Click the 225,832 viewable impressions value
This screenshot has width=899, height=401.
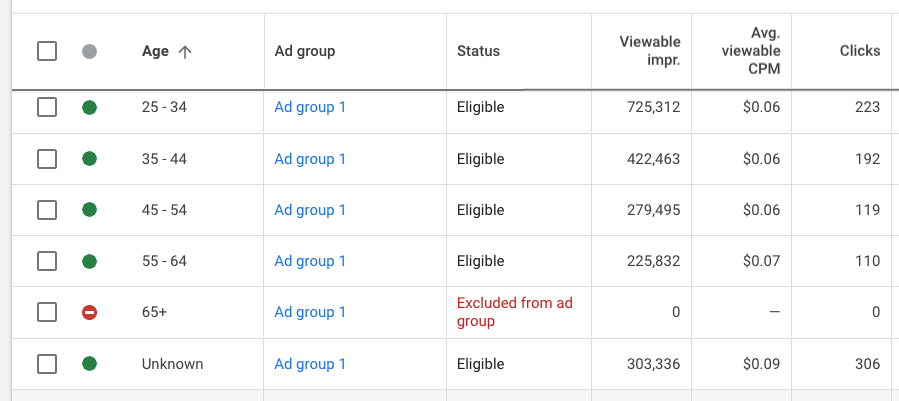pos(654,261)
